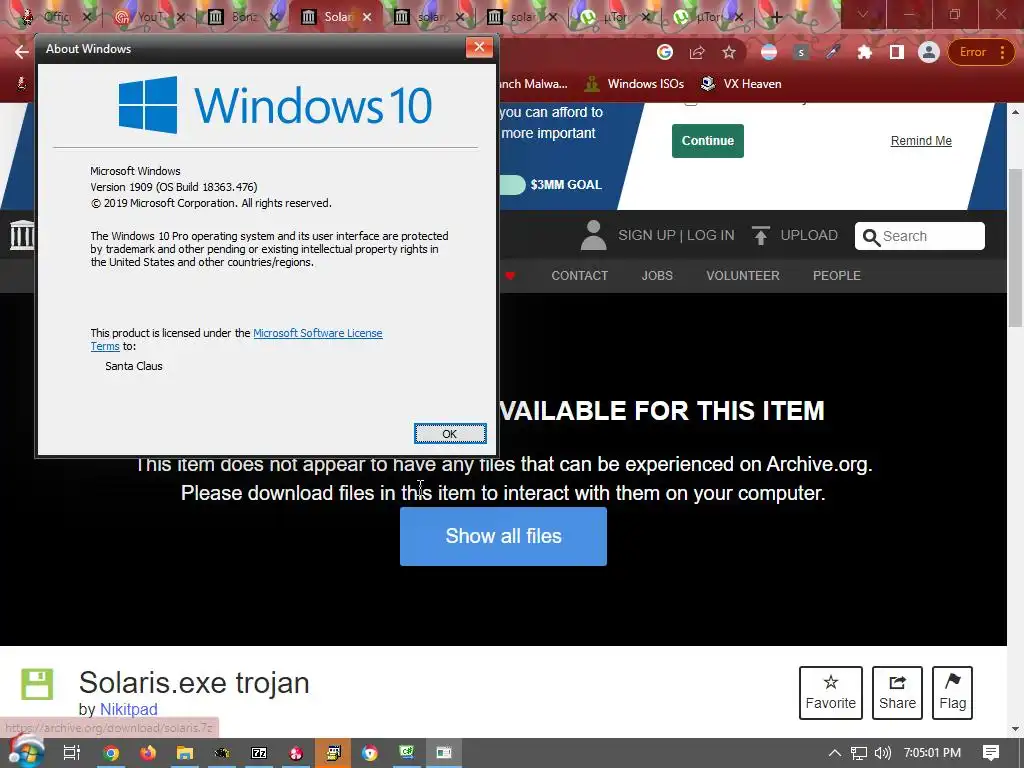Open the Windows ISOs bookmark

point(635,84)
